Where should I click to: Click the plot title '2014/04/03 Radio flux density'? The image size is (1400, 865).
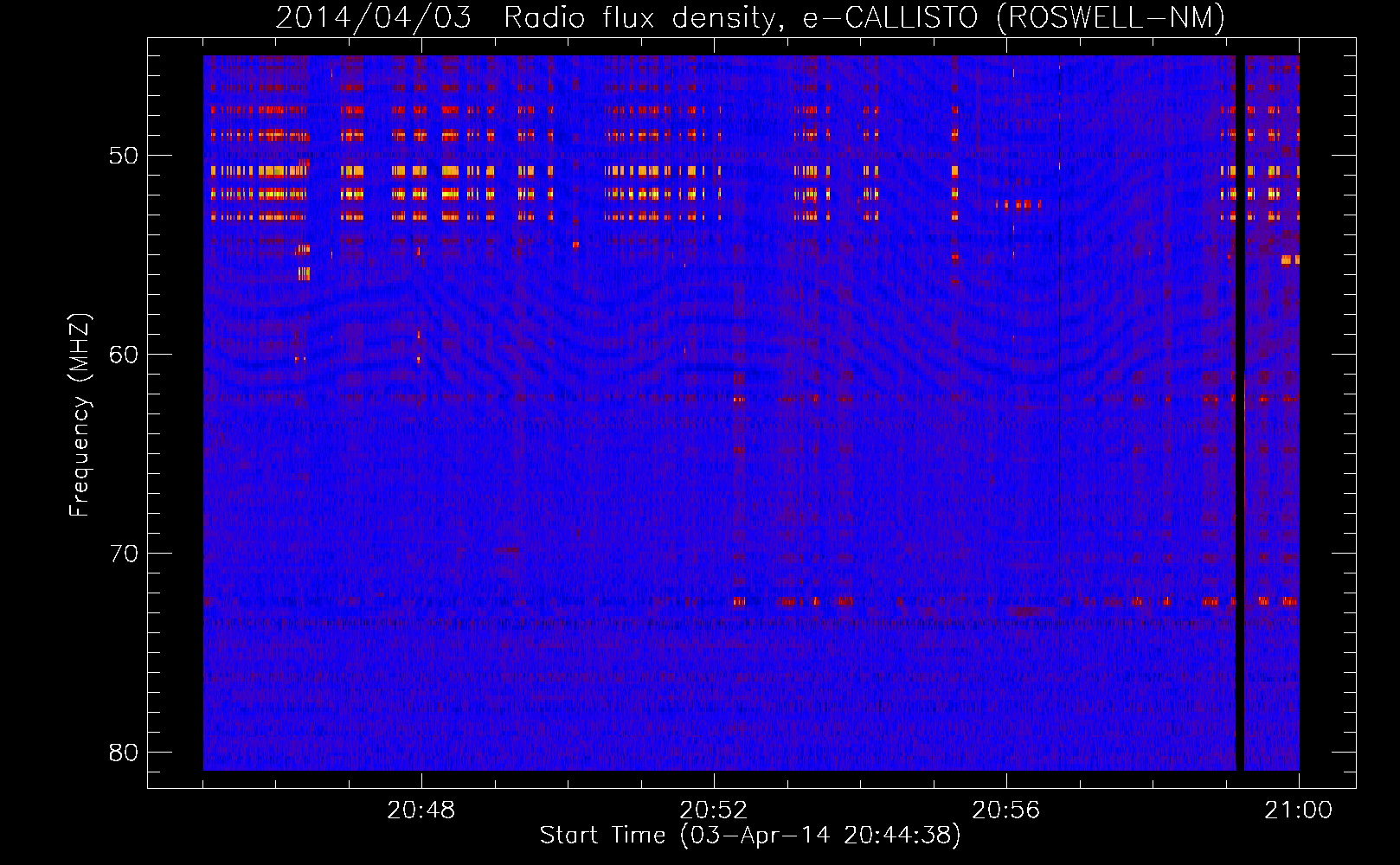[528, 17]
